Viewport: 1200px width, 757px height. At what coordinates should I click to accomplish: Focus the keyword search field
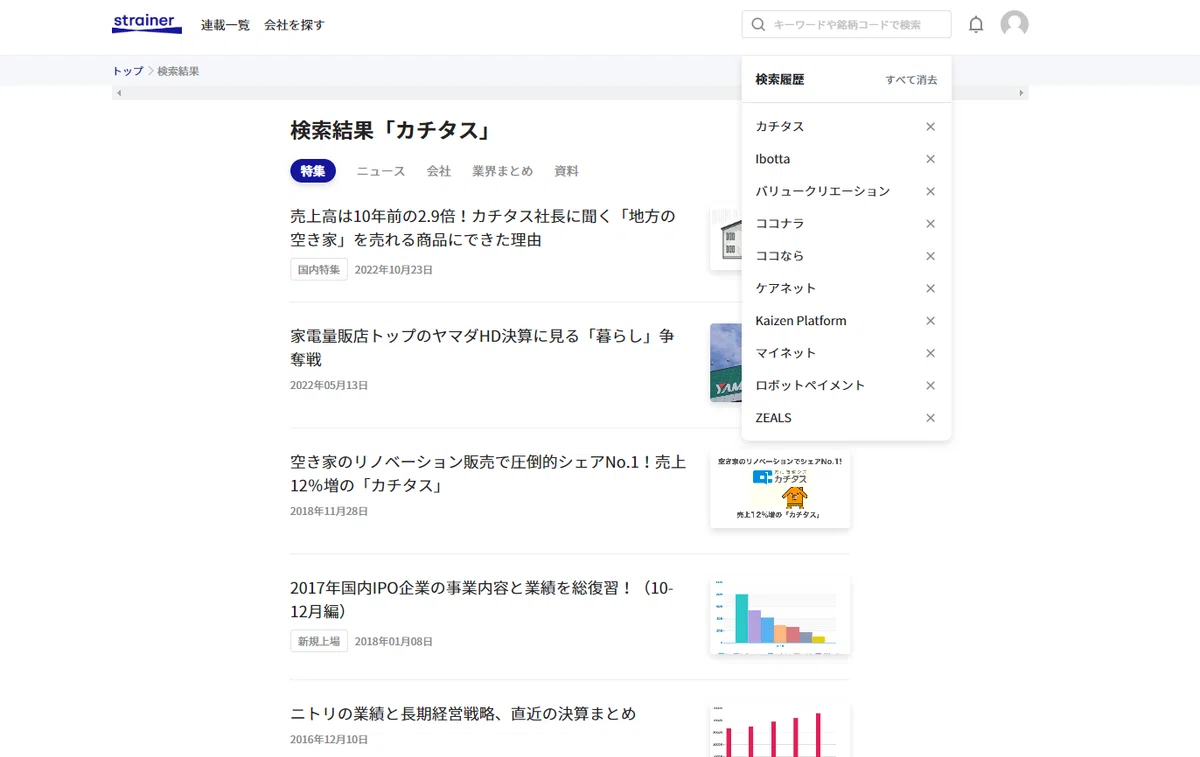847,24
